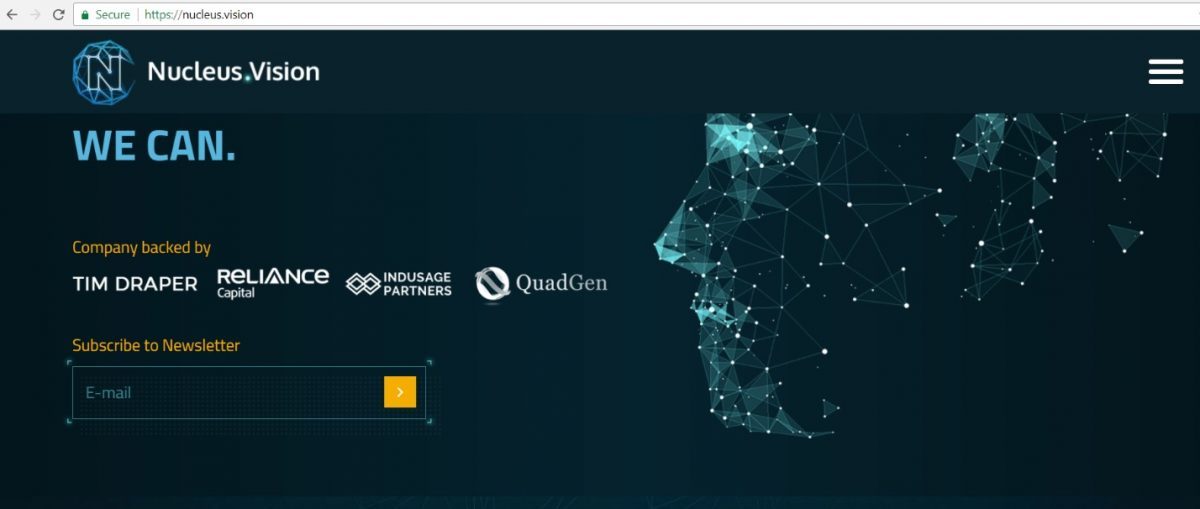1200x509 pixels.
Task: Click the "Company backed by" label
Action: [x=142, y=247]
